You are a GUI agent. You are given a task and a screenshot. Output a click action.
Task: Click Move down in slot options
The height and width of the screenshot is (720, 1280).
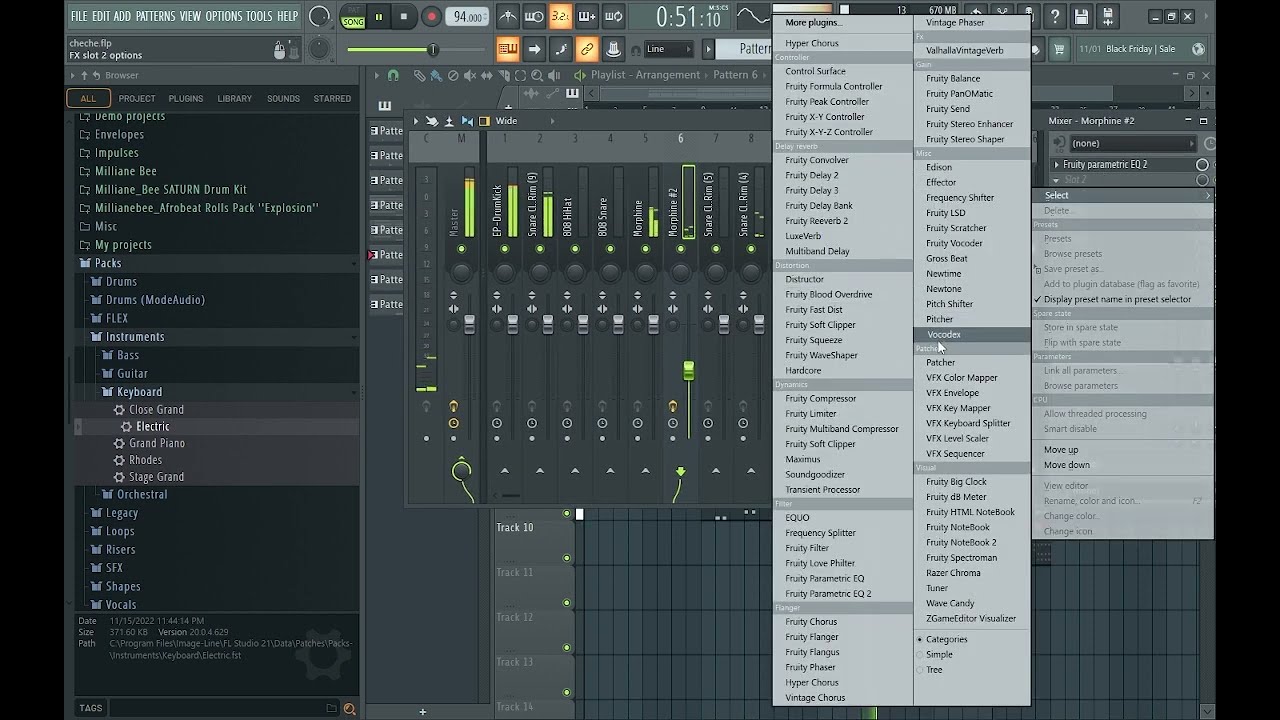click(1067, 465)
